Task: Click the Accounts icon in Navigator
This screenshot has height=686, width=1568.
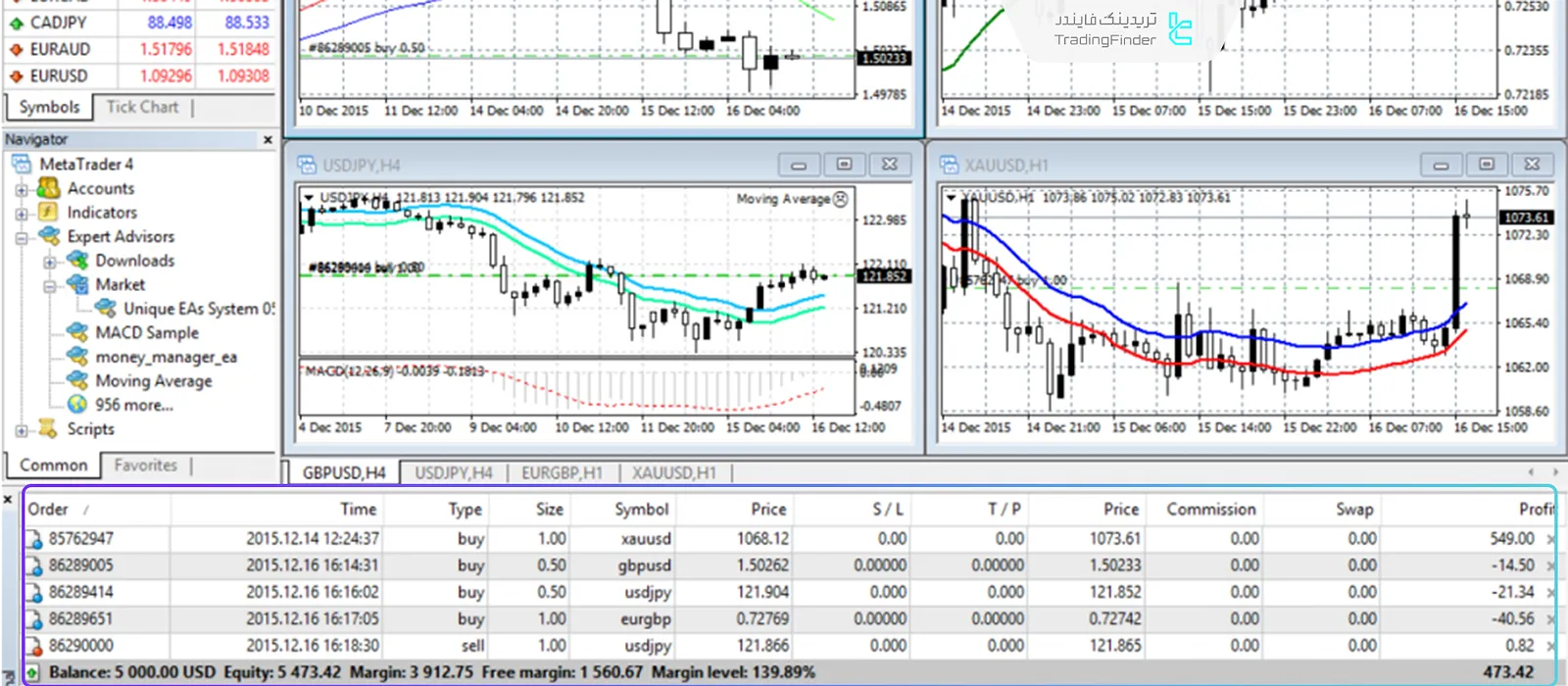Action: click(48, 188)
